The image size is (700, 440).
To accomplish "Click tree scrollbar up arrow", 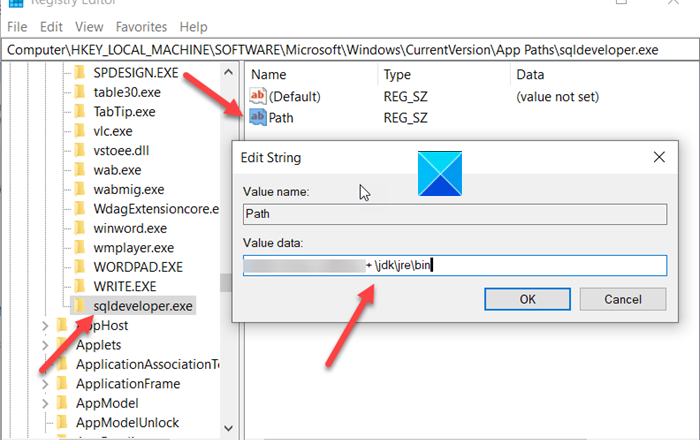I will [x=228, y=72].
